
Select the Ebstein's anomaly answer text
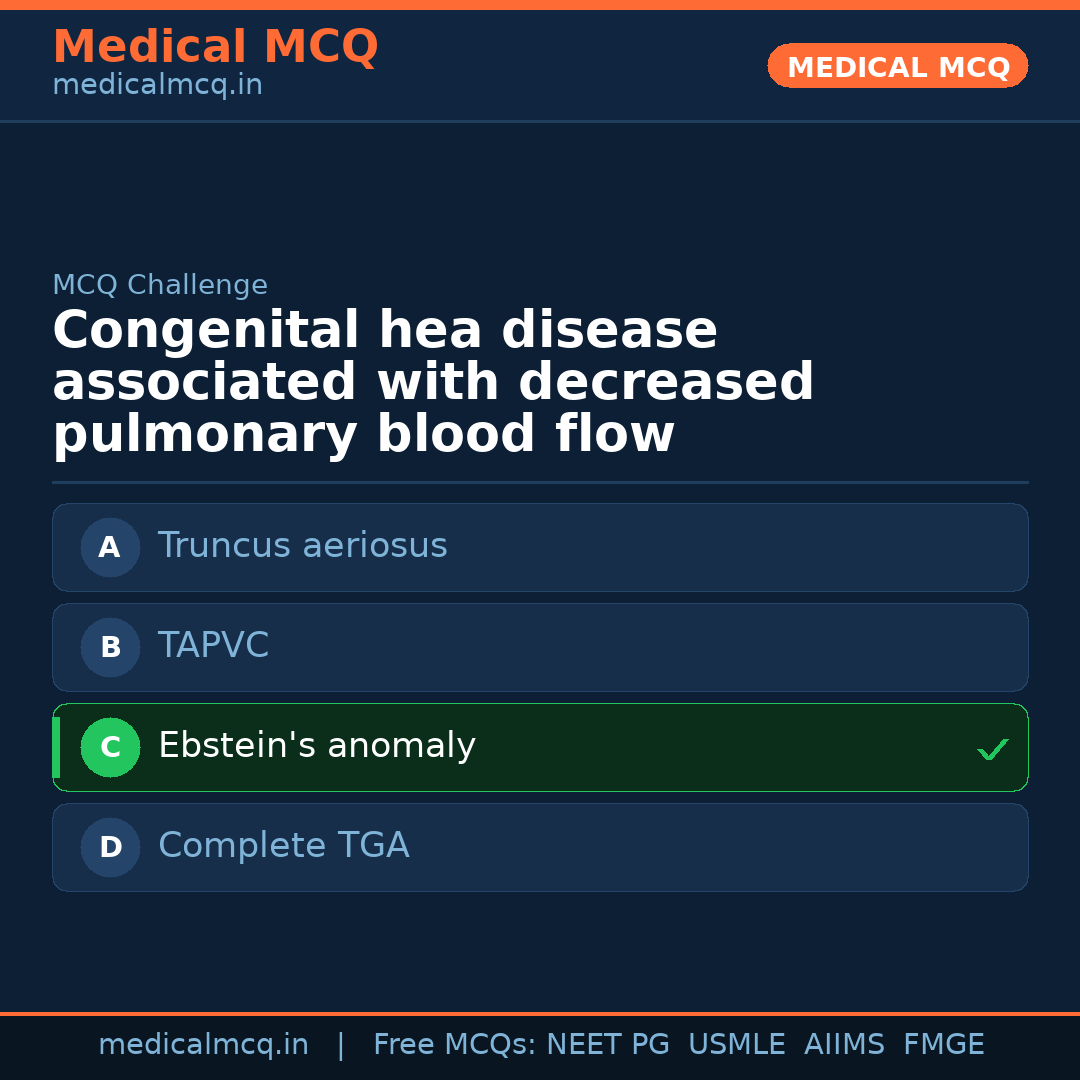(316, 746)
